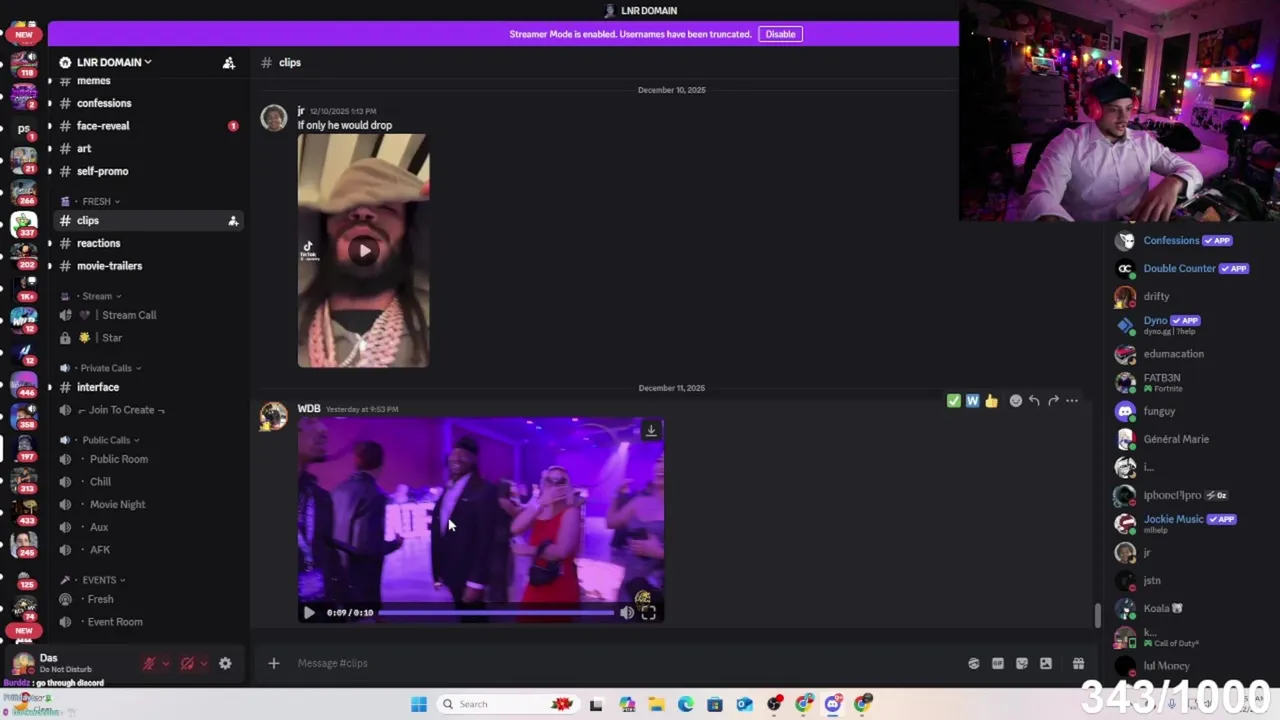The width and height of the screenshot is (1280, 720).
Task: Forward WDB's message with the forward arrow
Action: click(1053, 401)
